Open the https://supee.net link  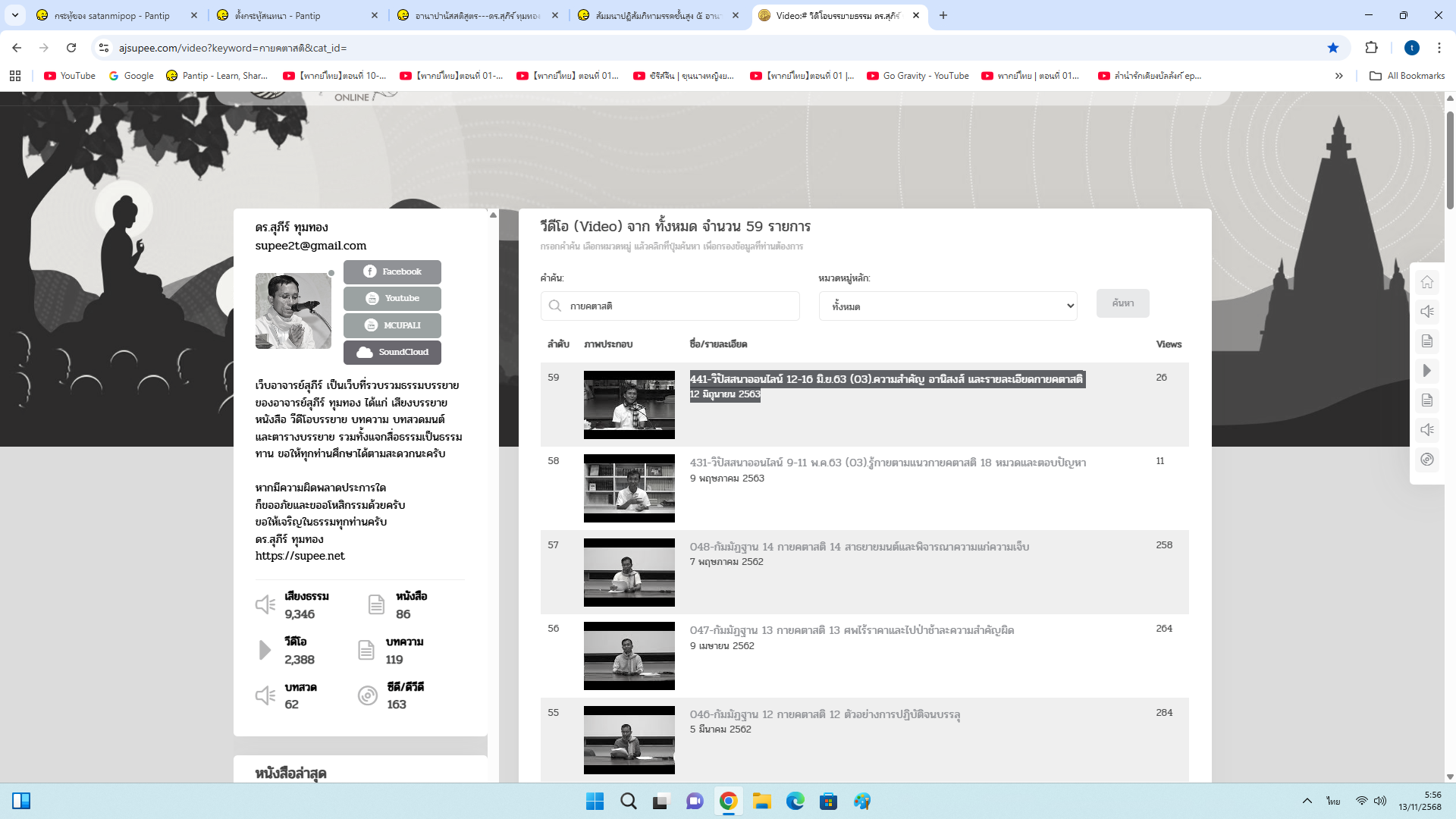pos(300,556)
